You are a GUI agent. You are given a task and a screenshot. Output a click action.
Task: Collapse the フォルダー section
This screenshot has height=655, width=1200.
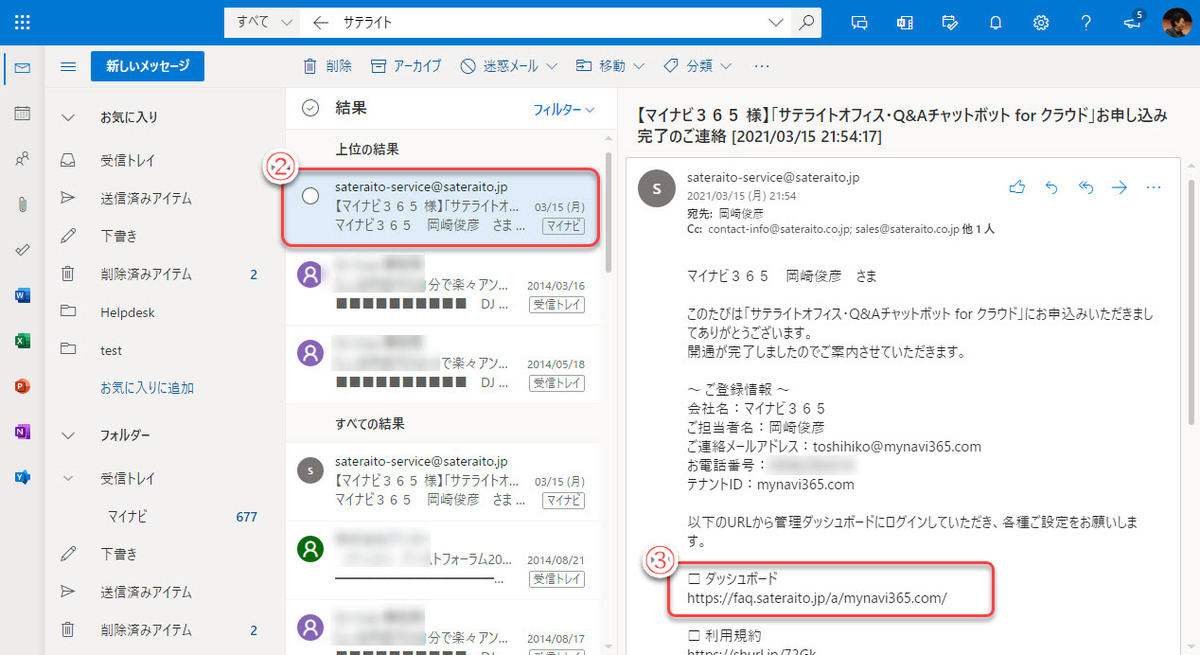(68, 435)
